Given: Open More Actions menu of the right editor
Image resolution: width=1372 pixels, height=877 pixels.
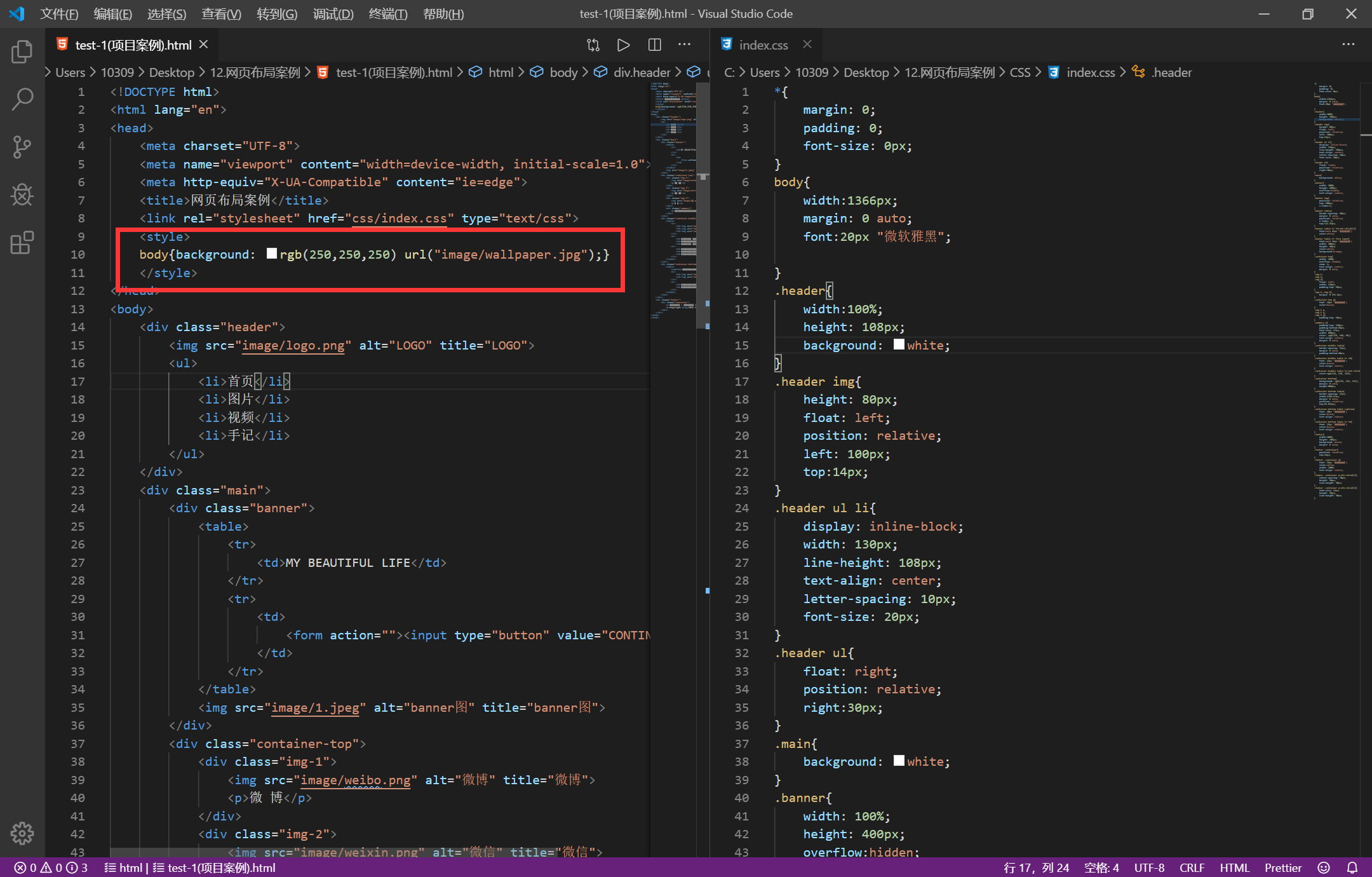Looking at the screenshot, I should [1348, 45].
